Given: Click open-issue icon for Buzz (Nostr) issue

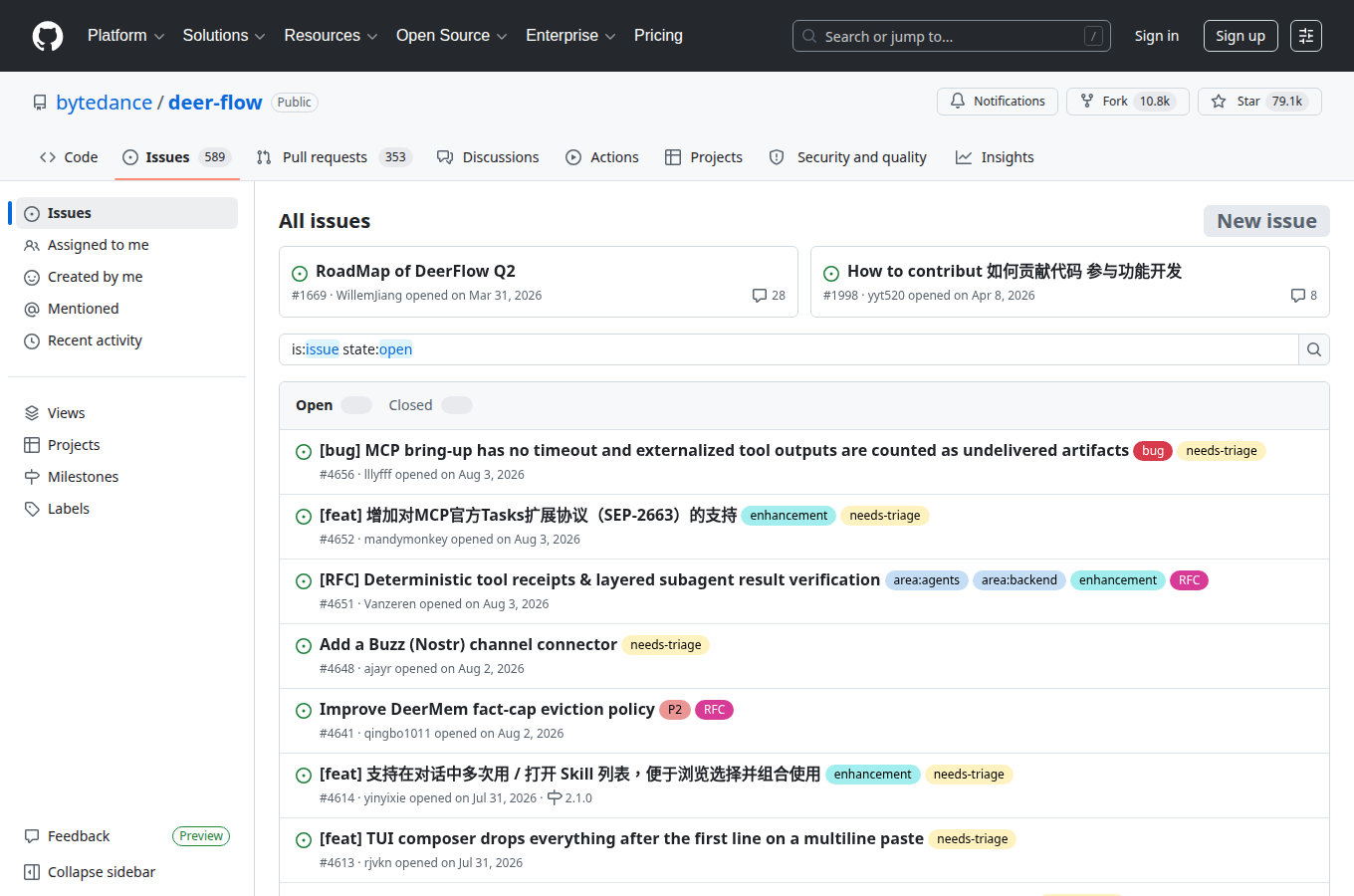Looking at the screenshot, I should point(304,646).
